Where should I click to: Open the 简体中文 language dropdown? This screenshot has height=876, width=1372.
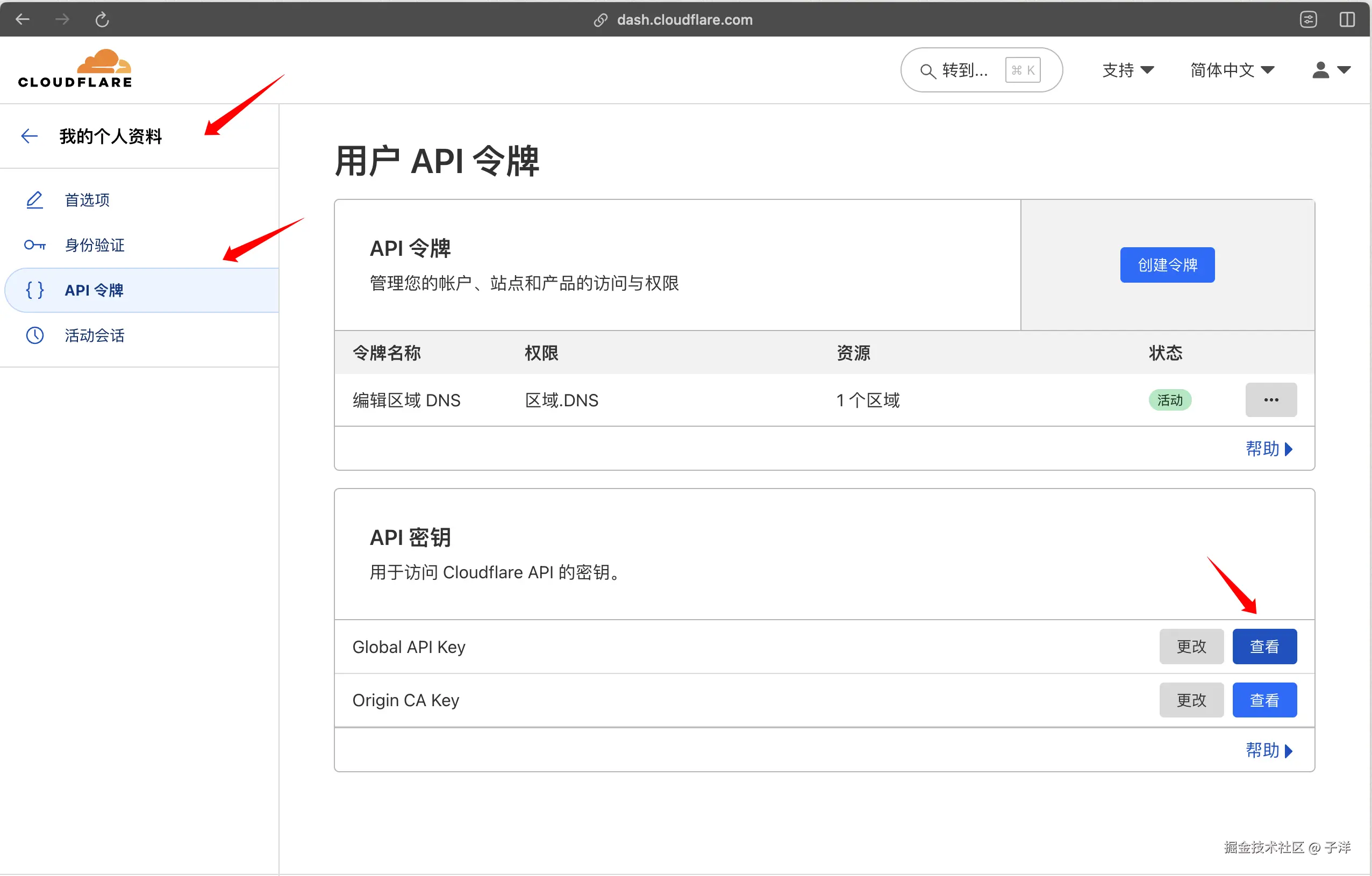1232,70
